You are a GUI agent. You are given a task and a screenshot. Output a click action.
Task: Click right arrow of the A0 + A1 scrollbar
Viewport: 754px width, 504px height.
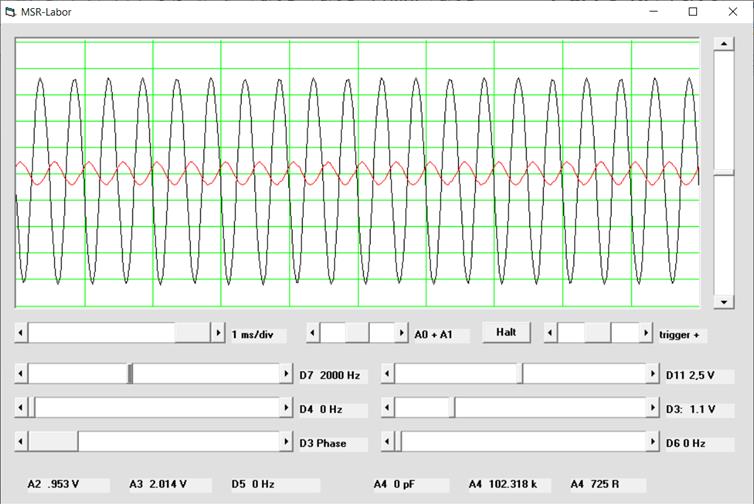(x=402, y=334)
